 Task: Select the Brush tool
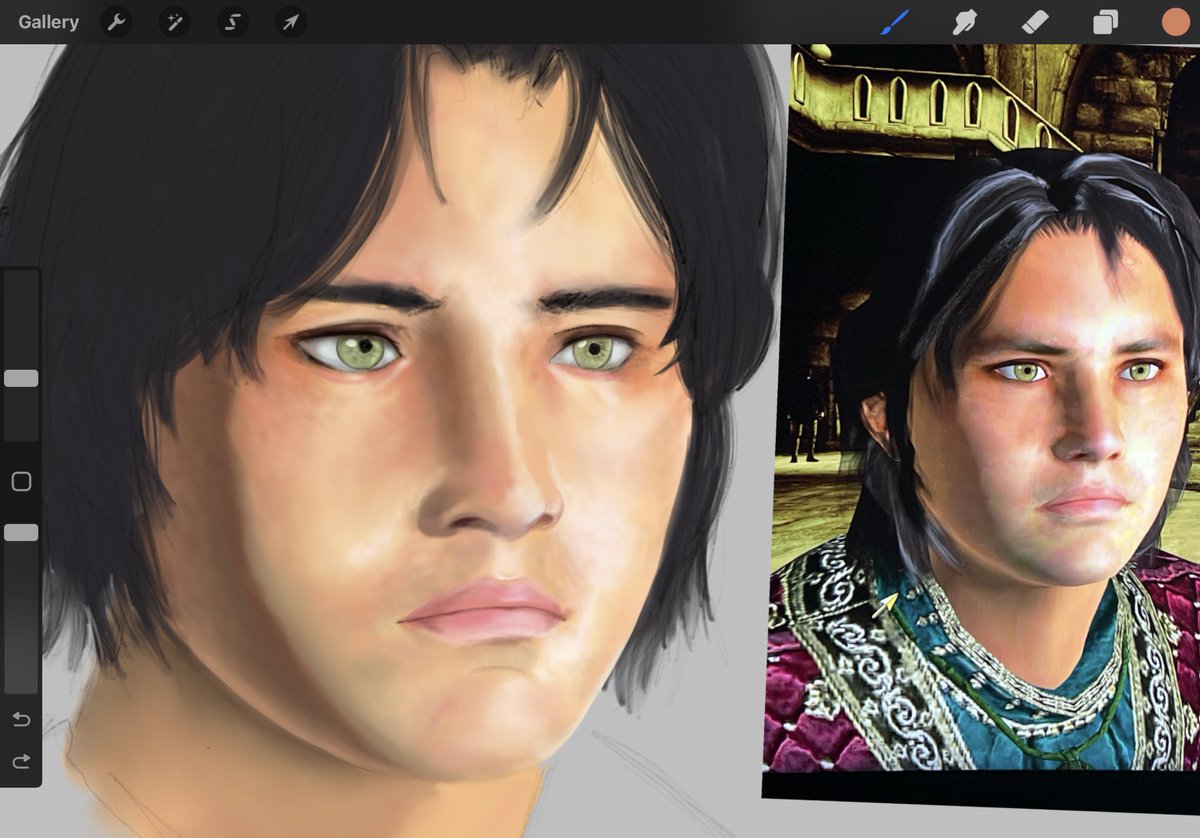[x=894, y=21]
